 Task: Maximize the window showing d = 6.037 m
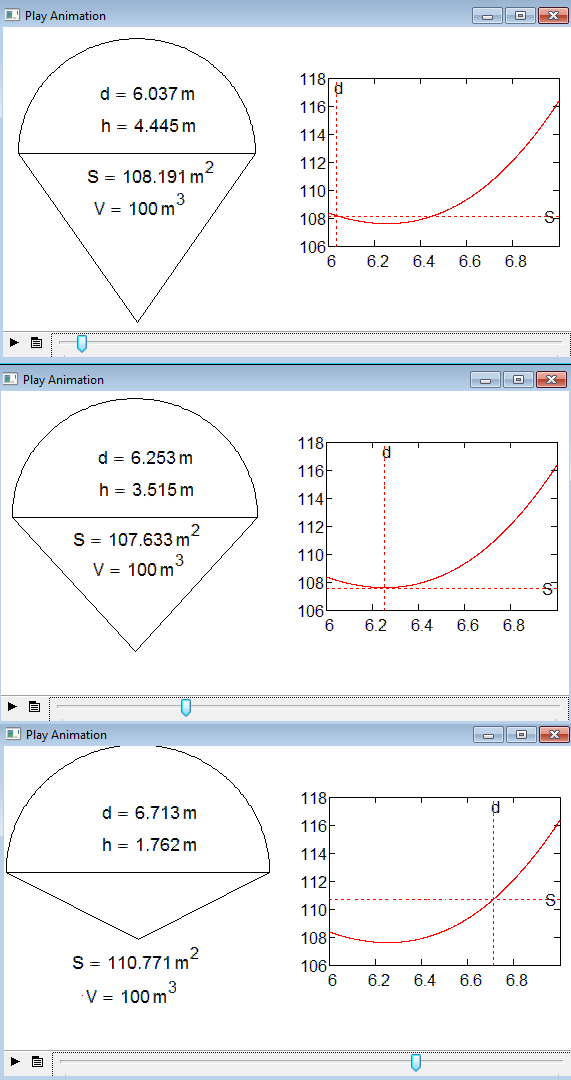(x=521, y=16)
